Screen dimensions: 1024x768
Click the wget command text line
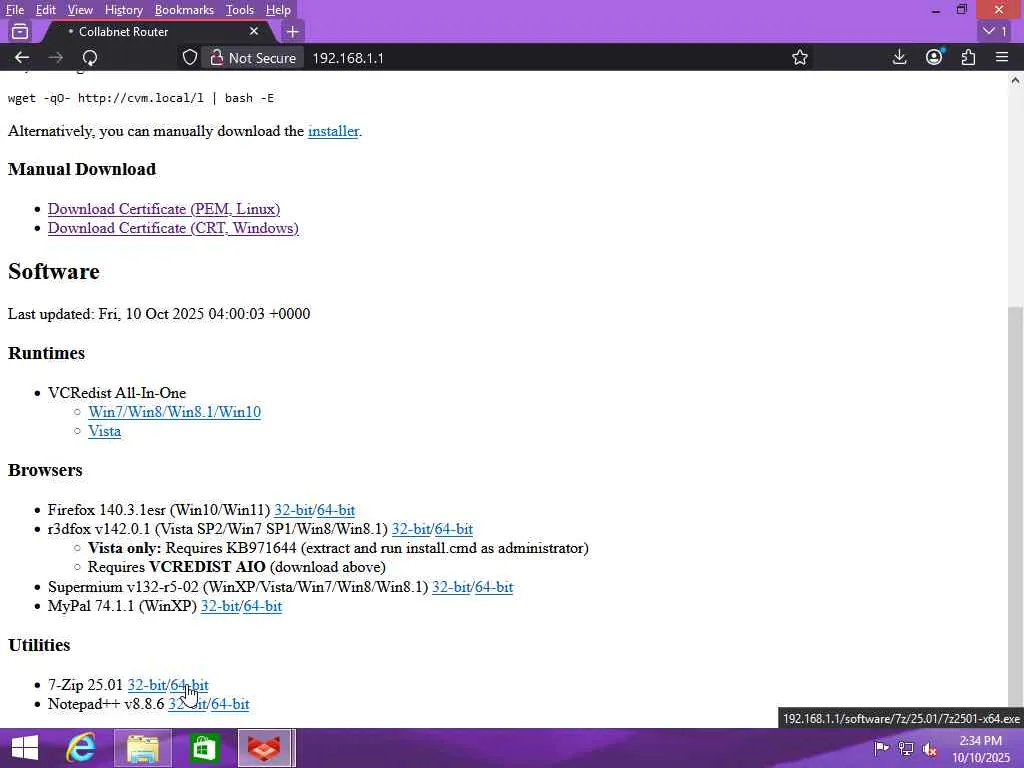[141, 97]
